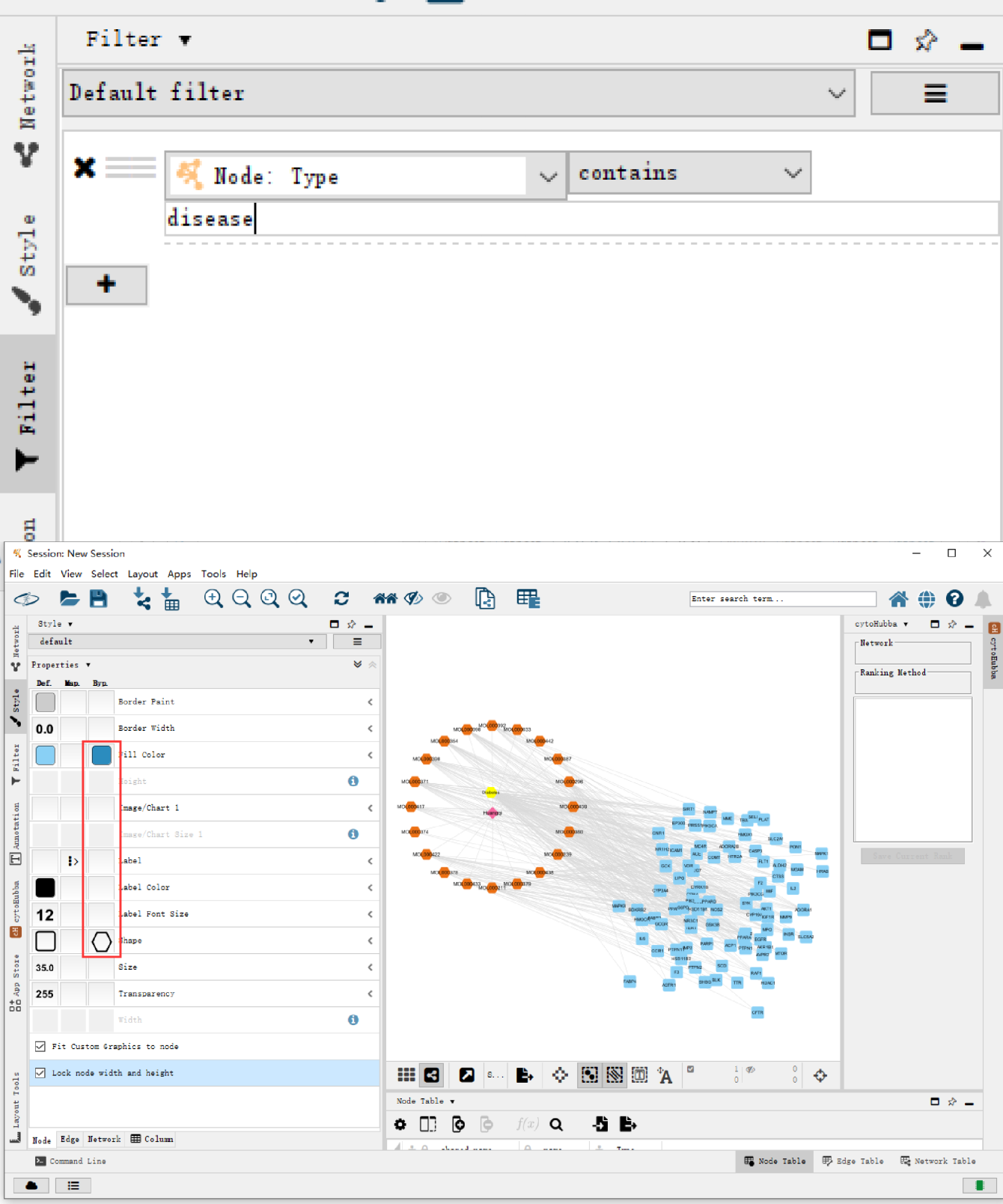Zoom to selected region icon

pos(298,598)
